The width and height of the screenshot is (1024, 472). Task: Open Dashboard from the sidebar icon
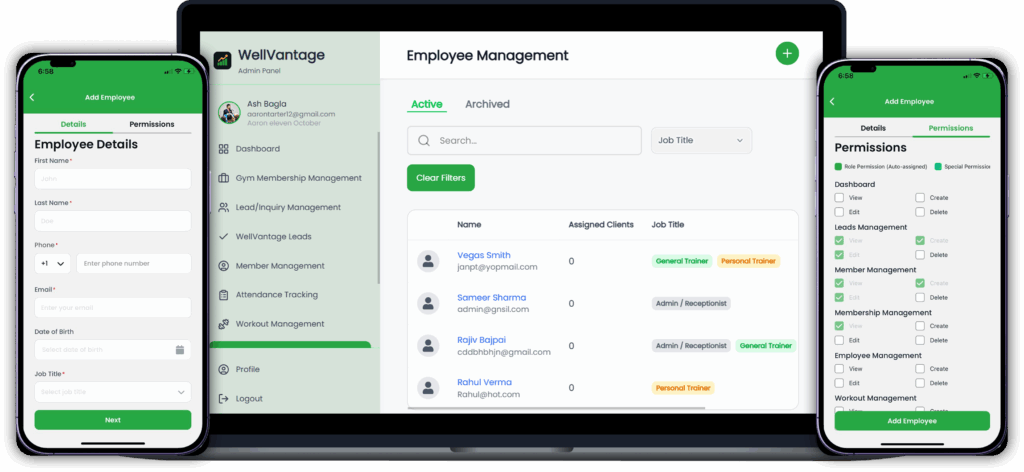(x=223, y=149)
